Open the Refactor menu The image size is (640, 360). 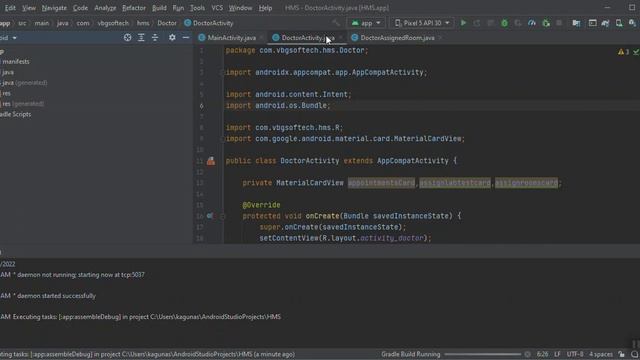coord(133,8)
